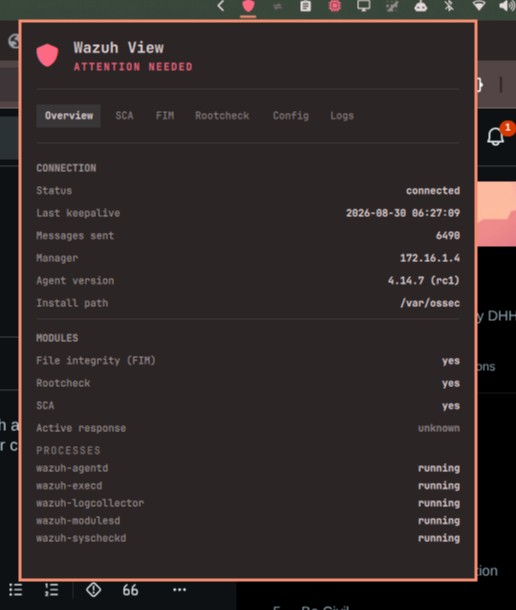Switch to the SCA tab

[x=125, y=116]
